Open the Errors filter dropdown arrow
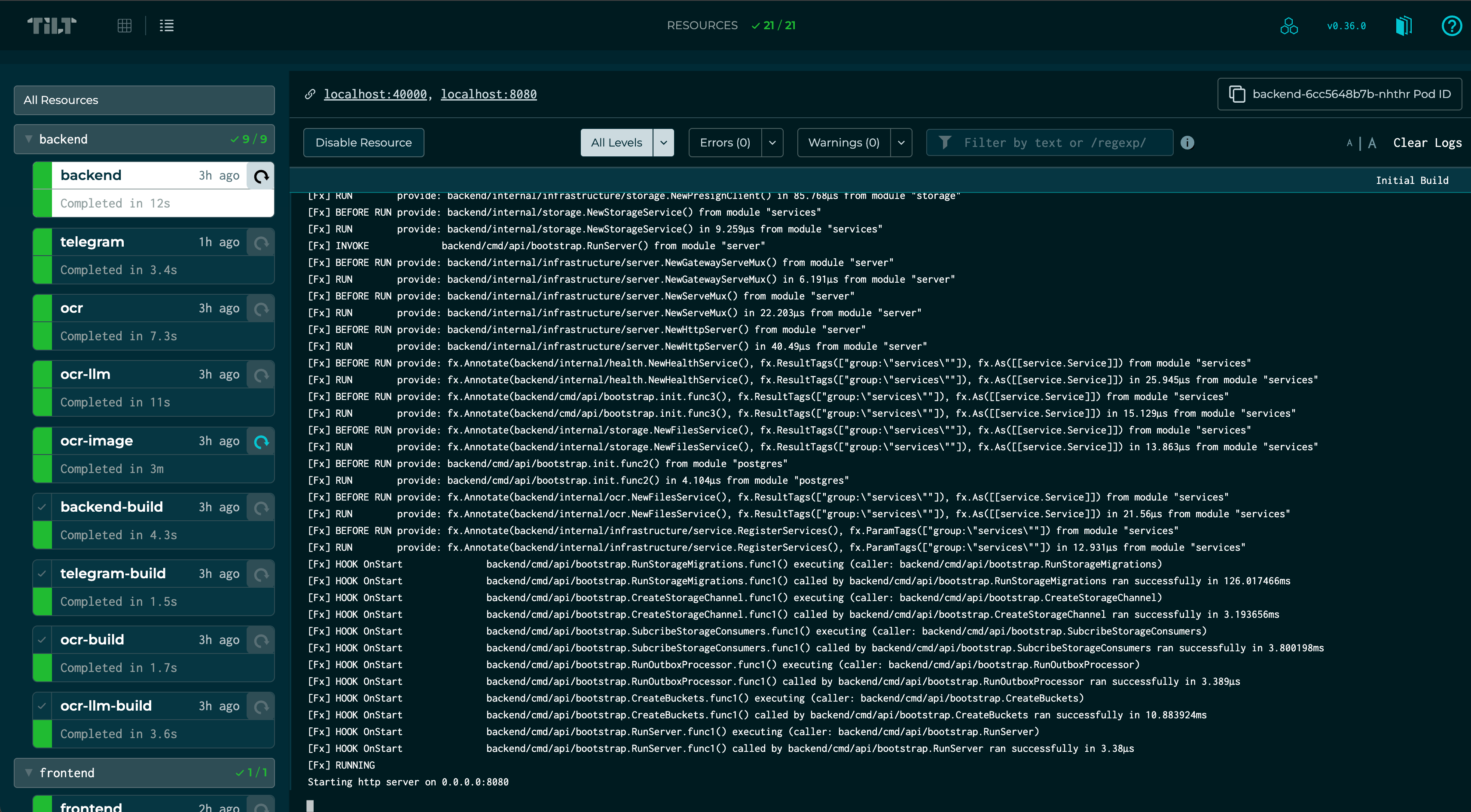This screenshot has height=812, width=1471. click(x=772, y=143)
